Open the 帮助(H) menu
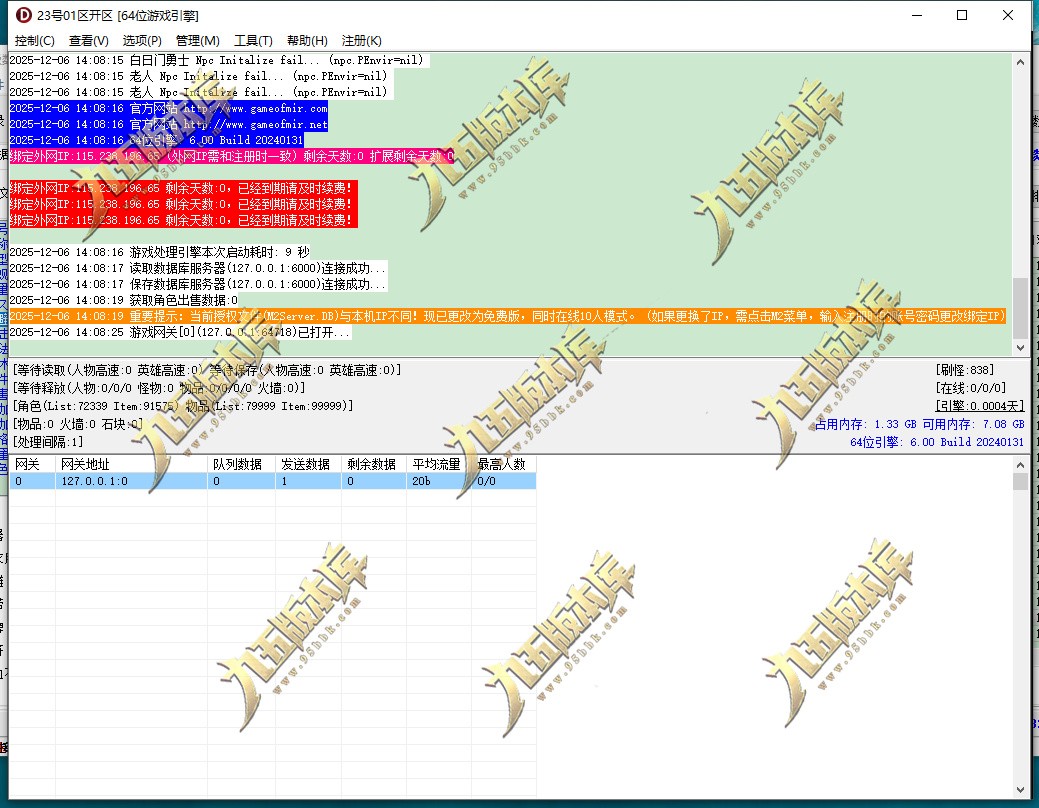The image size is (1039, 808). tap(307, 40)
